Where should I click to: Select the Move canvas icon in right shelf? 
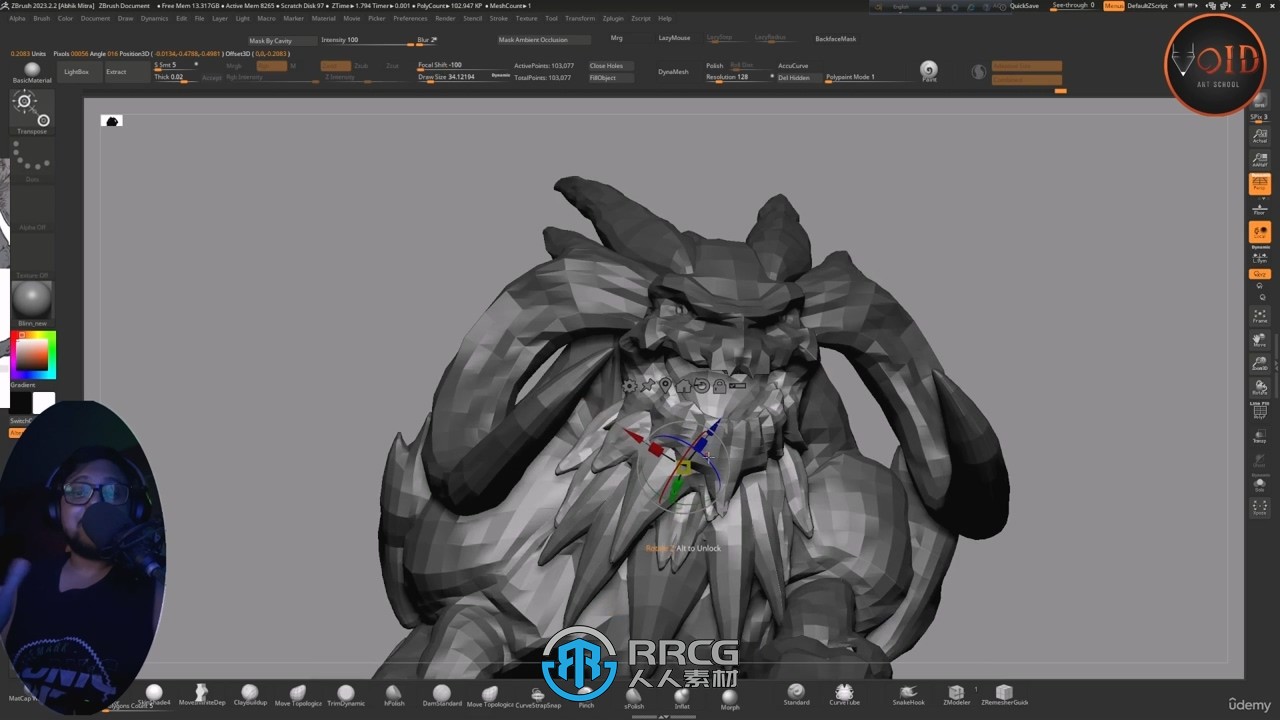[1260, 340]
